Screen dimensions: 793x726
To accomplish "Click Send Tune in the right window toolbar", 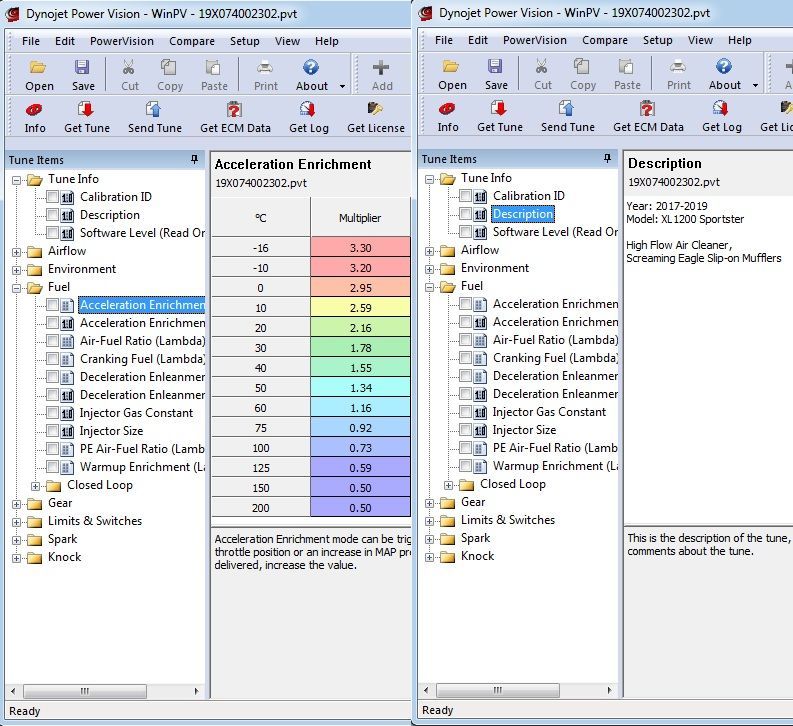I will (567, 116).
